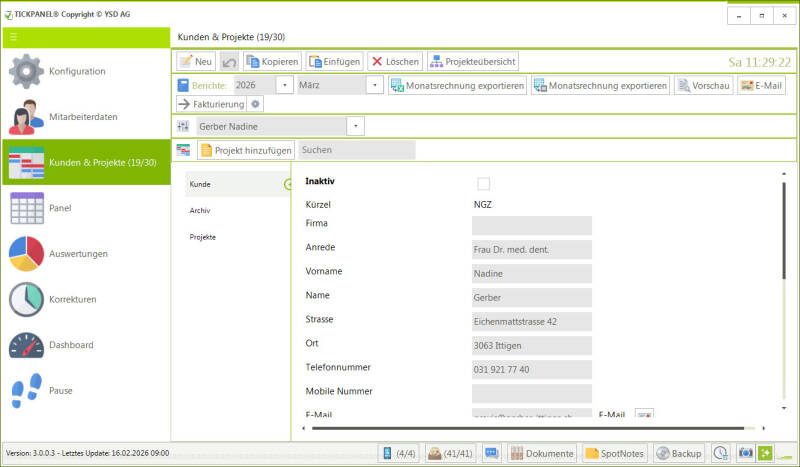The width and height of the screenshot is (800, 467).
Task: Open the Dashboard gauge icon
Action: [26, 345]
